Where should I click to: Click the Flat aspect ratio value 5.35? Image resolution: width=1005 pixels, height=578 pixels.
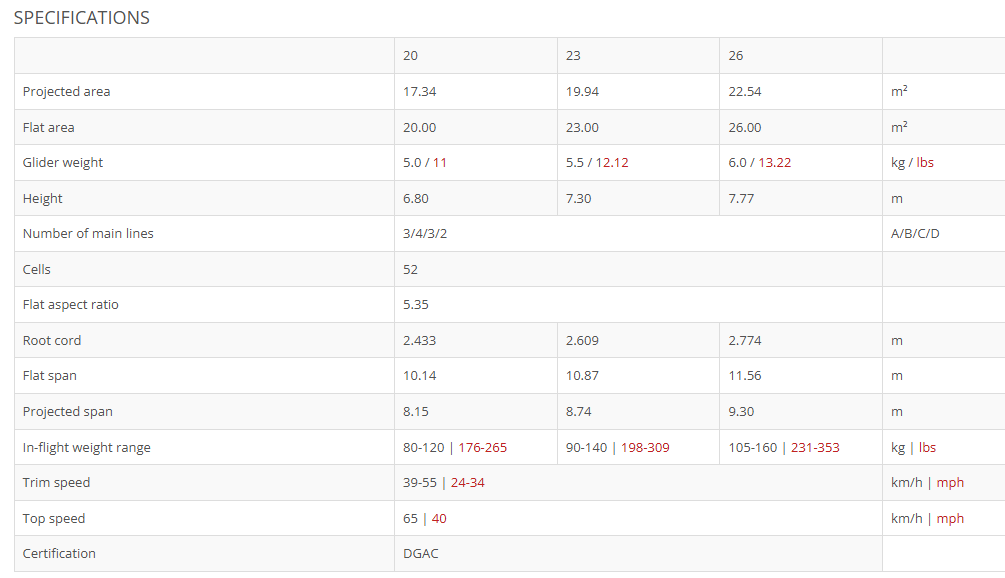click(x=416, y=305)
